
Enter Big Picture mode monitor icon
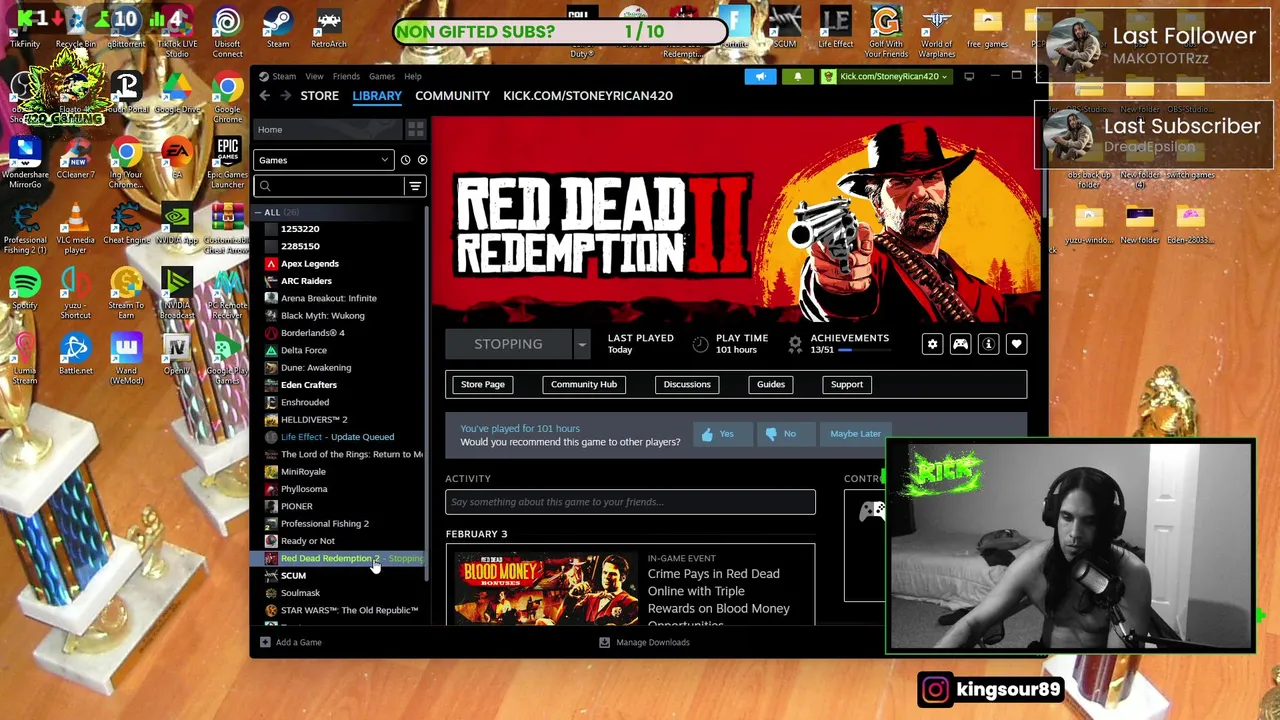969,76
